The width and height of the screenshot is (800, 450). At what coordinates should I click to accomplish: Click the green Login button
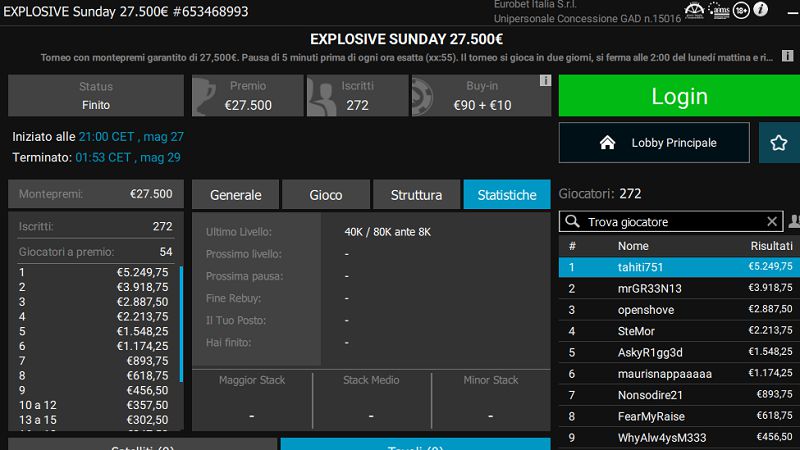click(x=679, y=96)
